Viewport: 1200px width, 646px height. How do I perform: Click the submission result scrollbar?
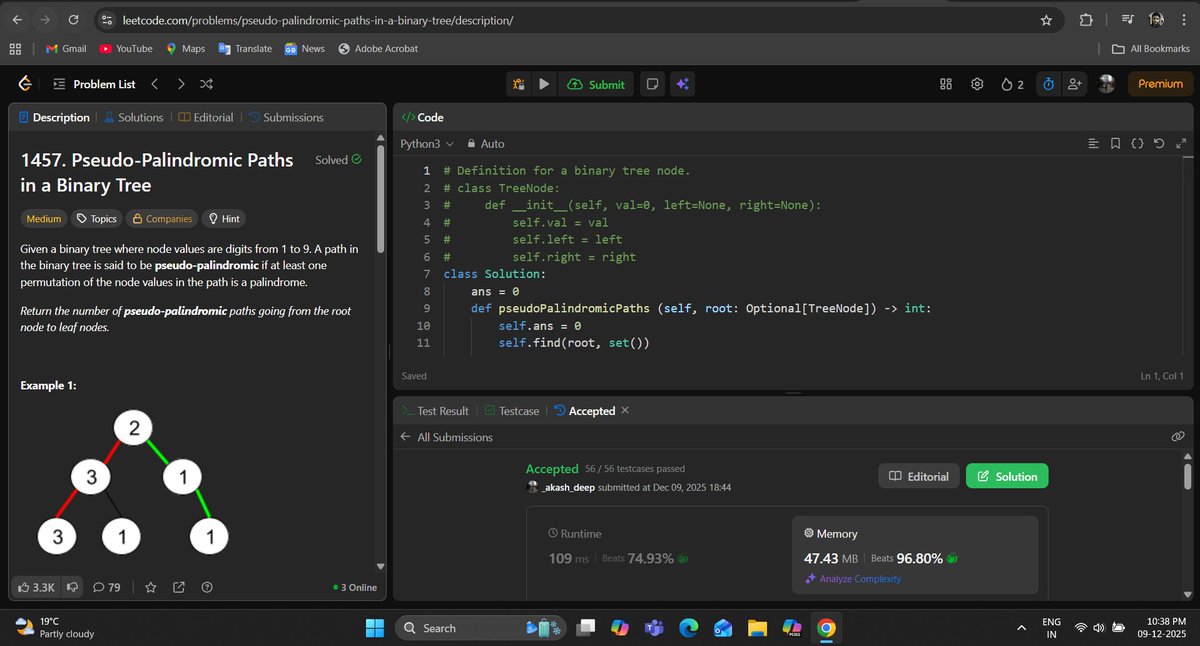[x=1187, y=475]
